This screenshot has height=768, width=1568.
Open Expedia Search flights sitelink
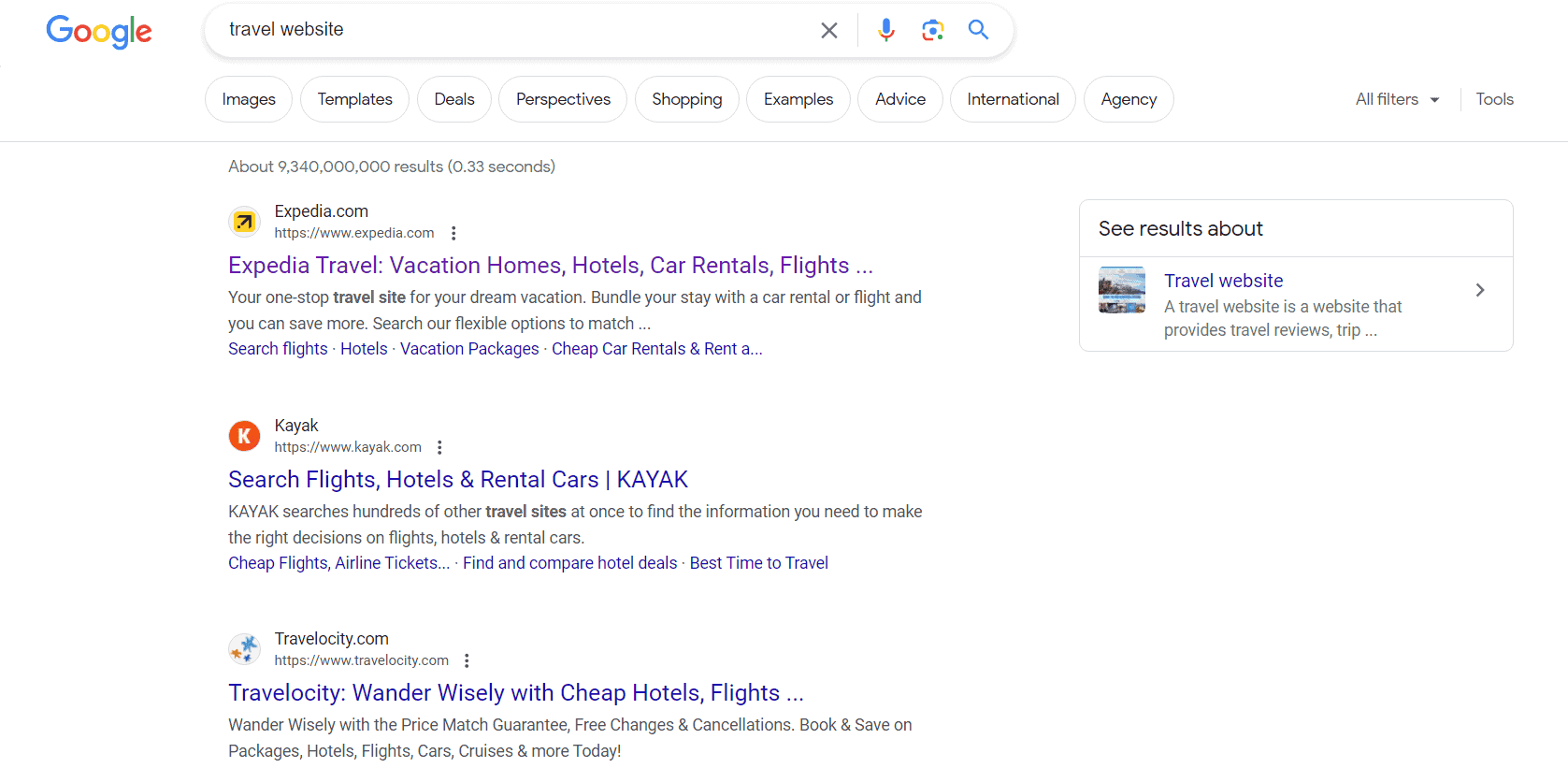[x=278, y=349]
